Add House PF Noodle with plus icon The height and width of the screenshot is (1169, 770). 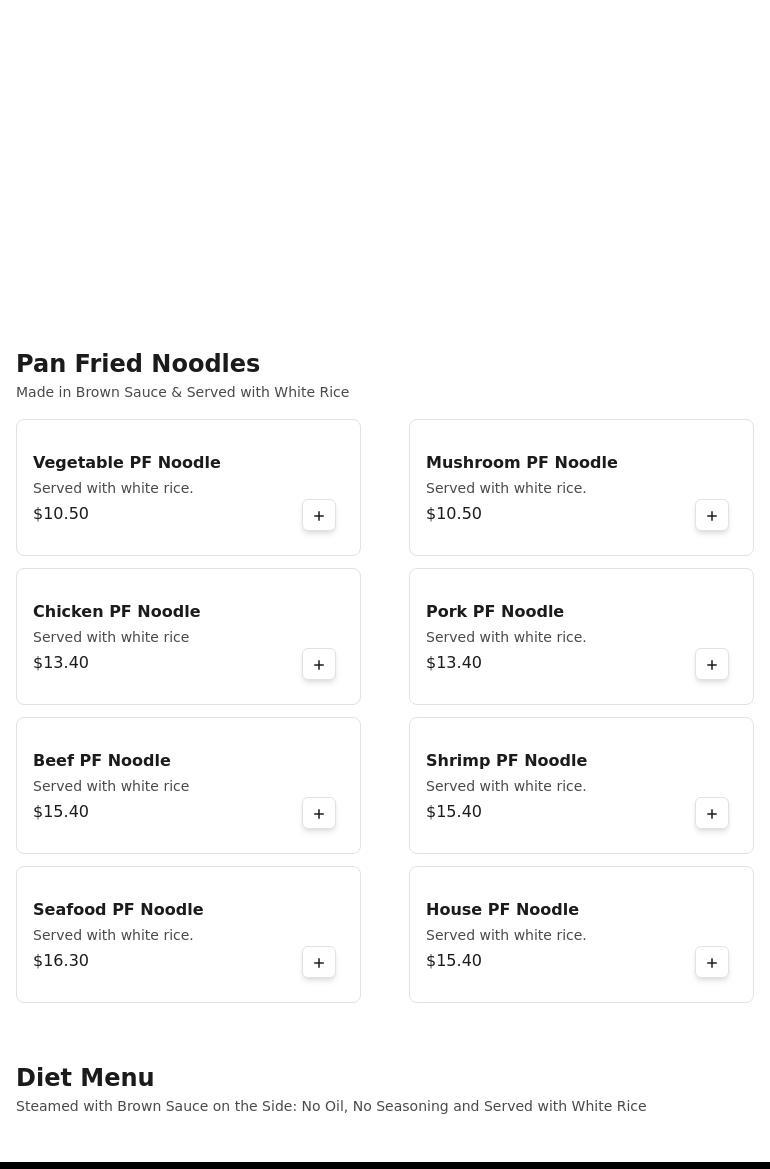pyautogui.click(x=711, y=962)
